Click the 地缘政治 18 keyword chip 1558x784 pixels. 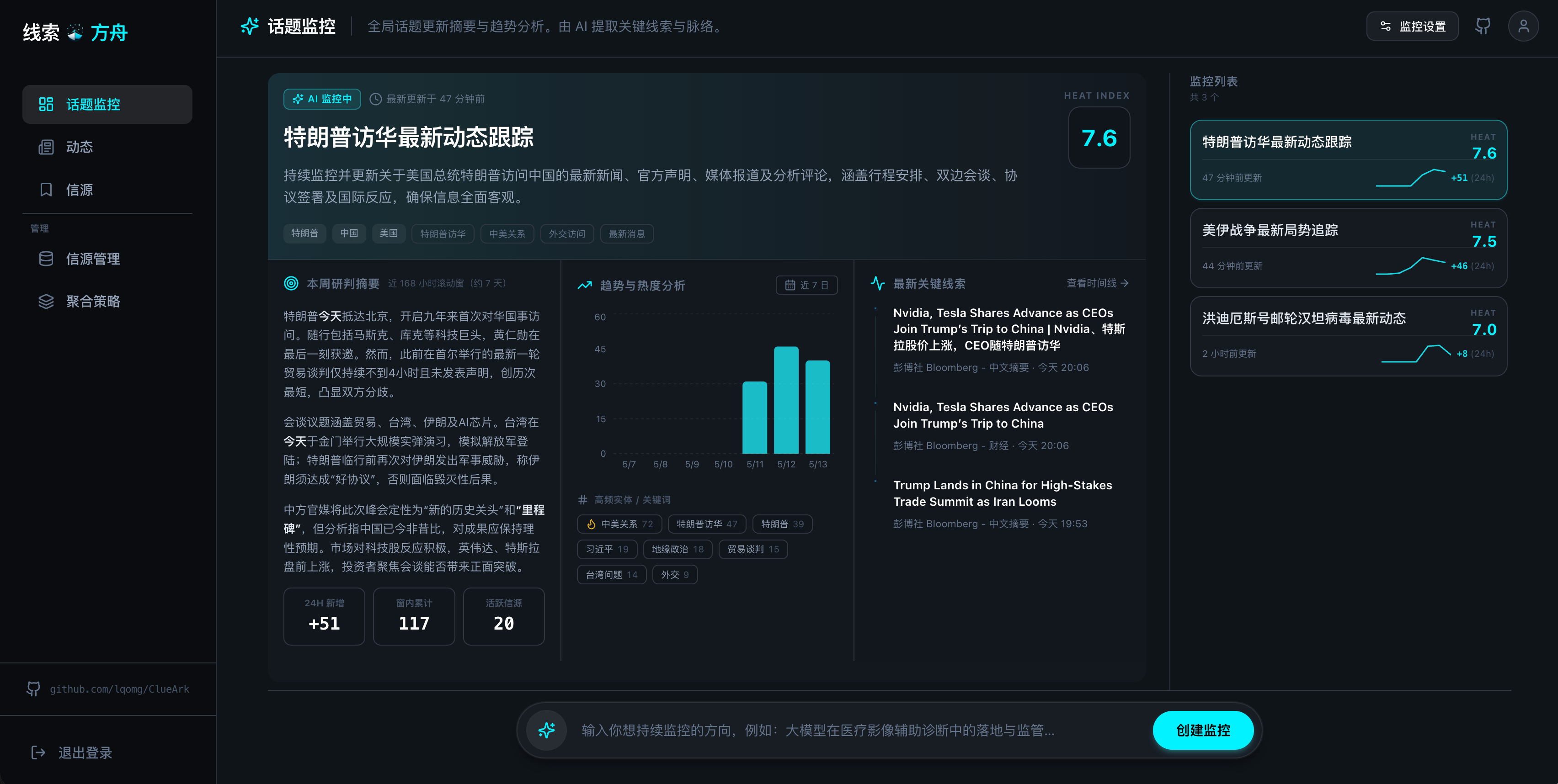(x=678, y=550)
